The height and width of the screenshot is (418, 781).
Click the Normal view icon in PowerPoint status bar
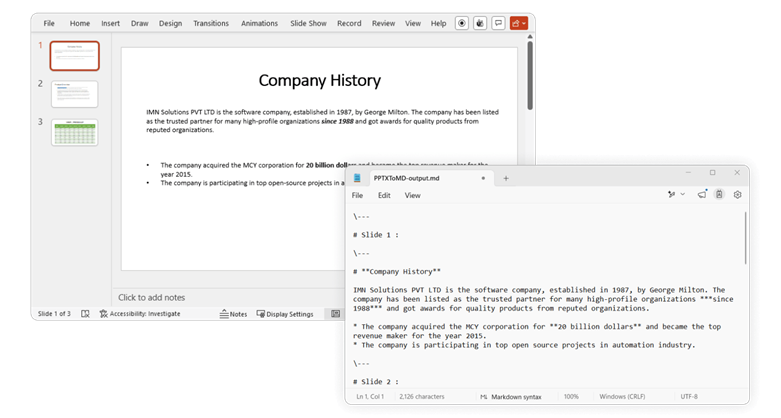[336, 313]
